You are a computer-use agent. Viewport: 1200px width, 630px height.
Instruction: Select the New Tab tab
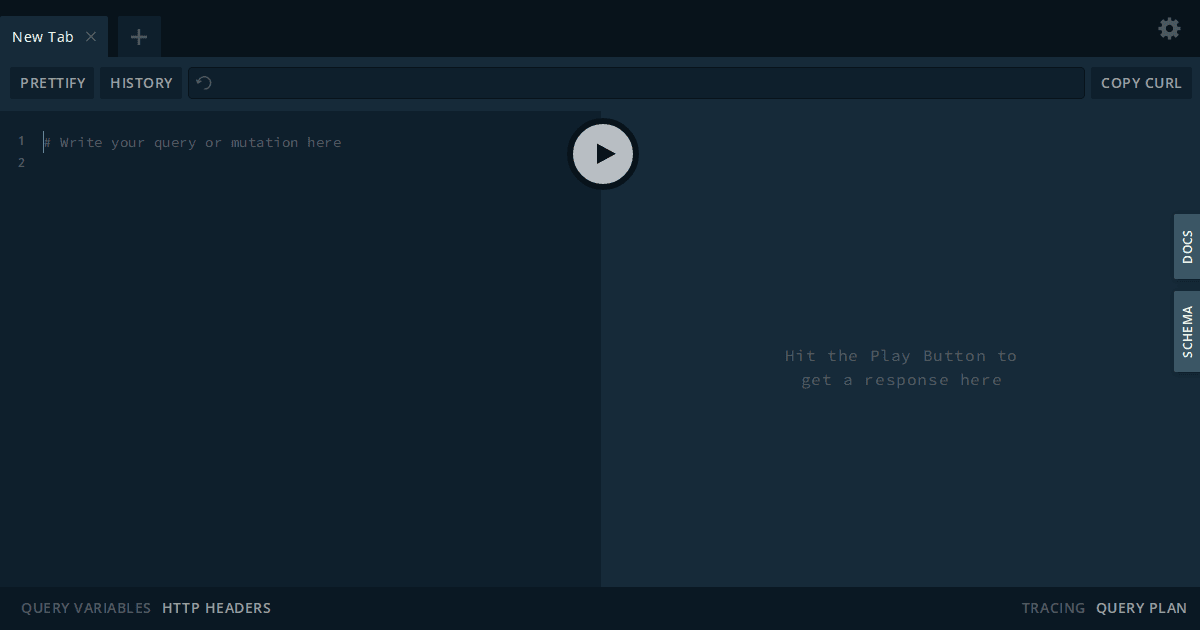pos(45,36)
